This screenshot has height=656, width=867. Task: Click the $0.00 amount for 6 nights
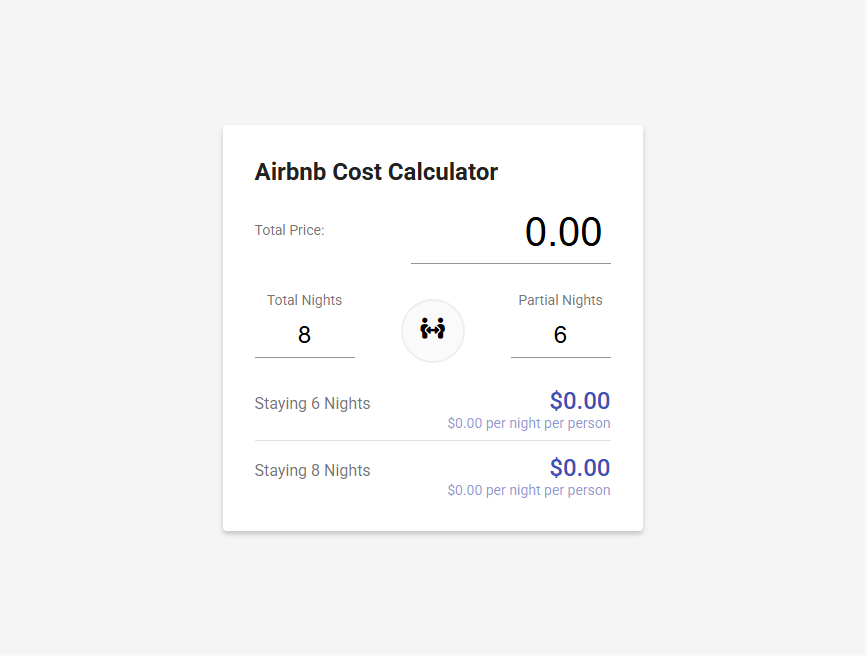point(580,401)
